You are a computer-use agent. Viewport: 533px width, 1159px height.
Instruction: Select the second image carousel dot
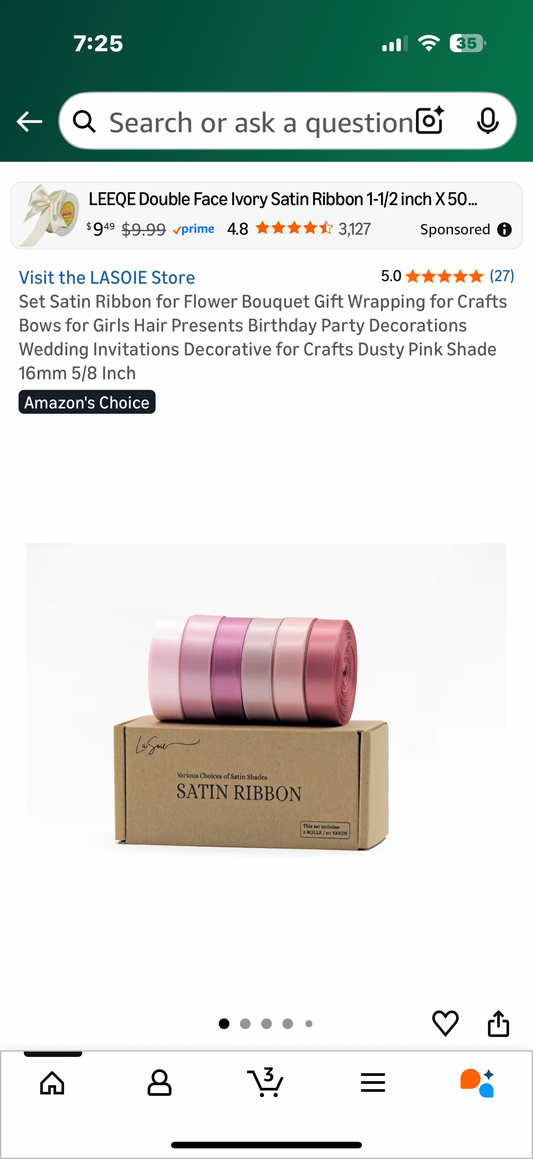(x=245, y=1024)
